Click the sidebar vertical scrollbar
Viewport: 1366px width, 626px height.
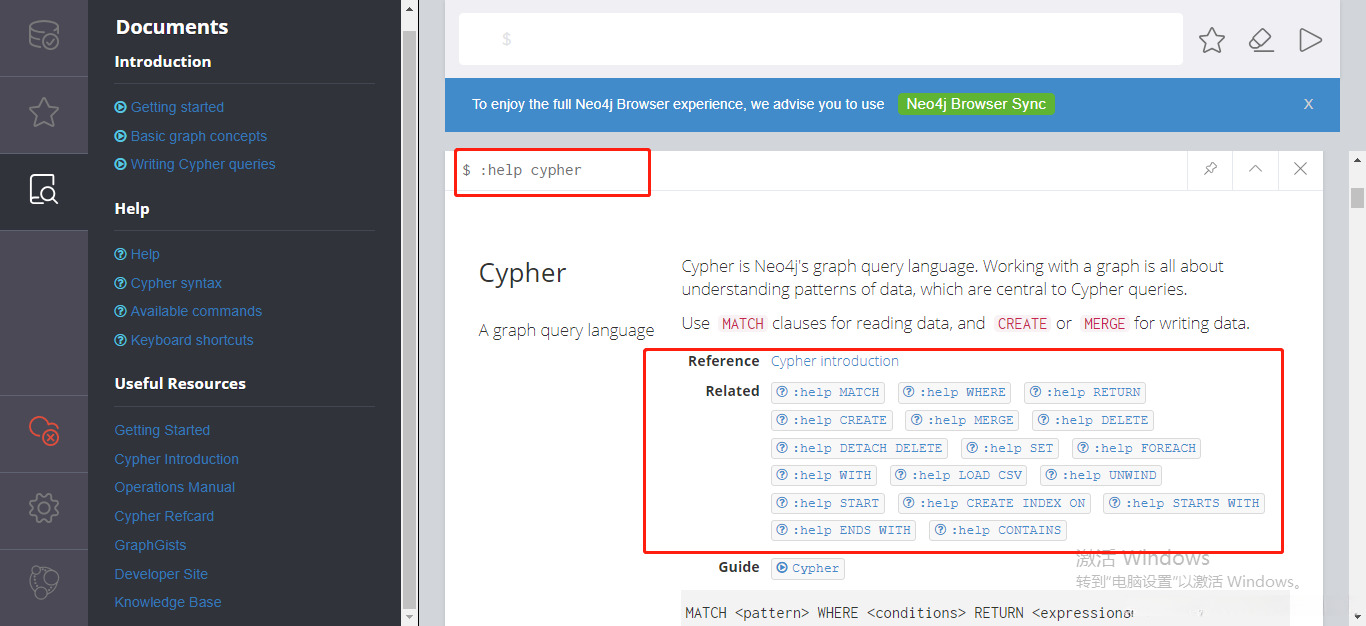409,320
